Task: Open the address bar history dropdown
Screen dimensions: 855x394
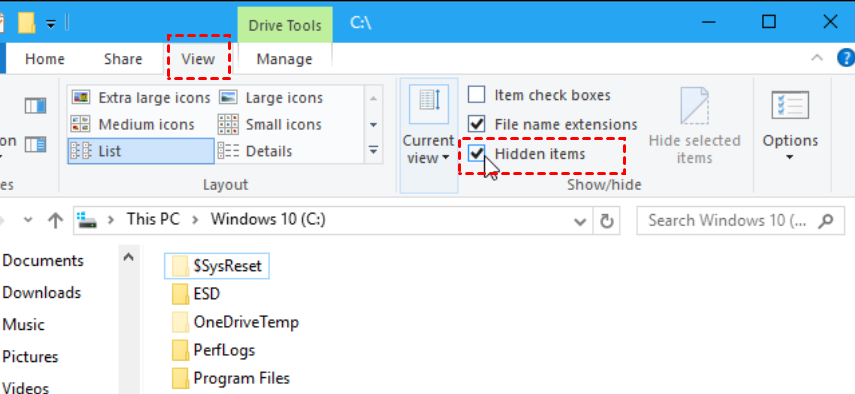Action: pyautogui.click(x=580, y=221)
